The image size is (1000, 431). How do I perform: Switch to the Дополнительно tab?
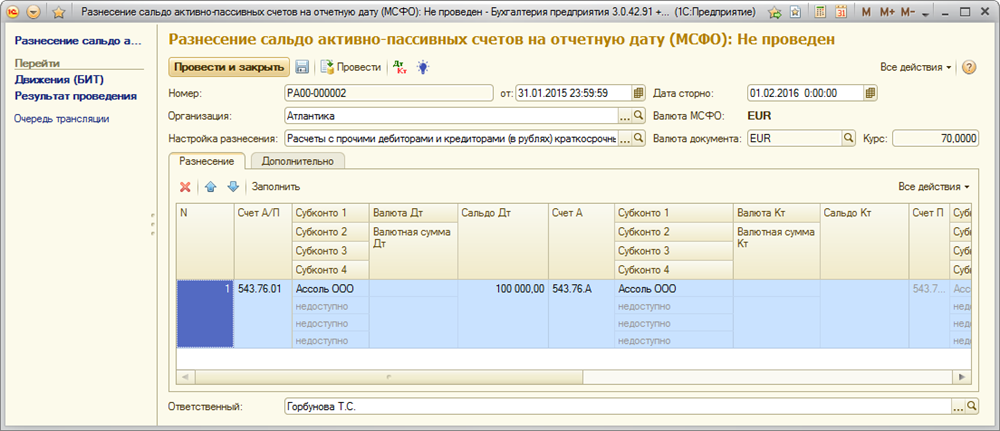(x=297, y=160)
